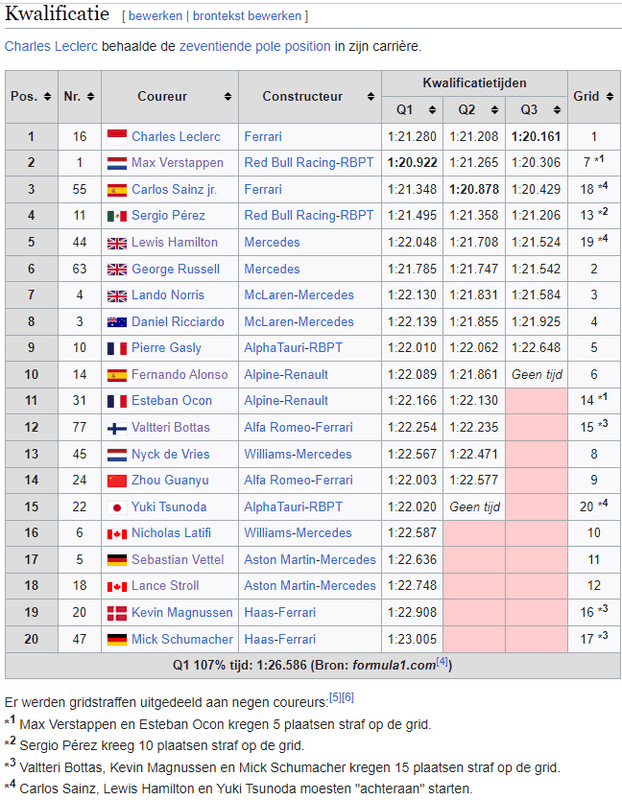
Task: Click French flag beside Pierre Gasly
Action: pyautogui.click(x=117, y=348)
